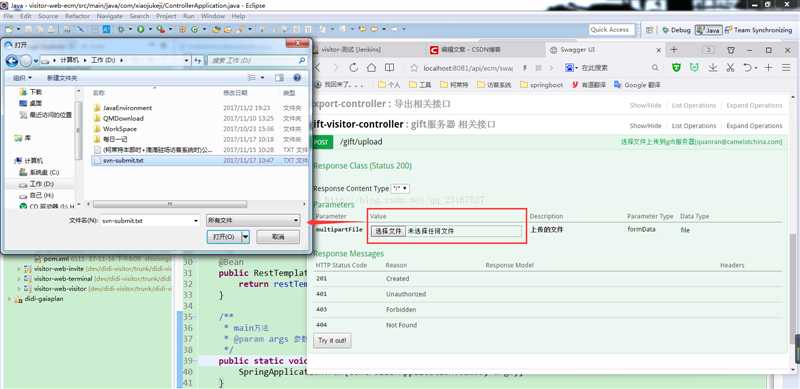Select 桌面 in the navigation pane
800x389 pixels.
pos(31,103)
